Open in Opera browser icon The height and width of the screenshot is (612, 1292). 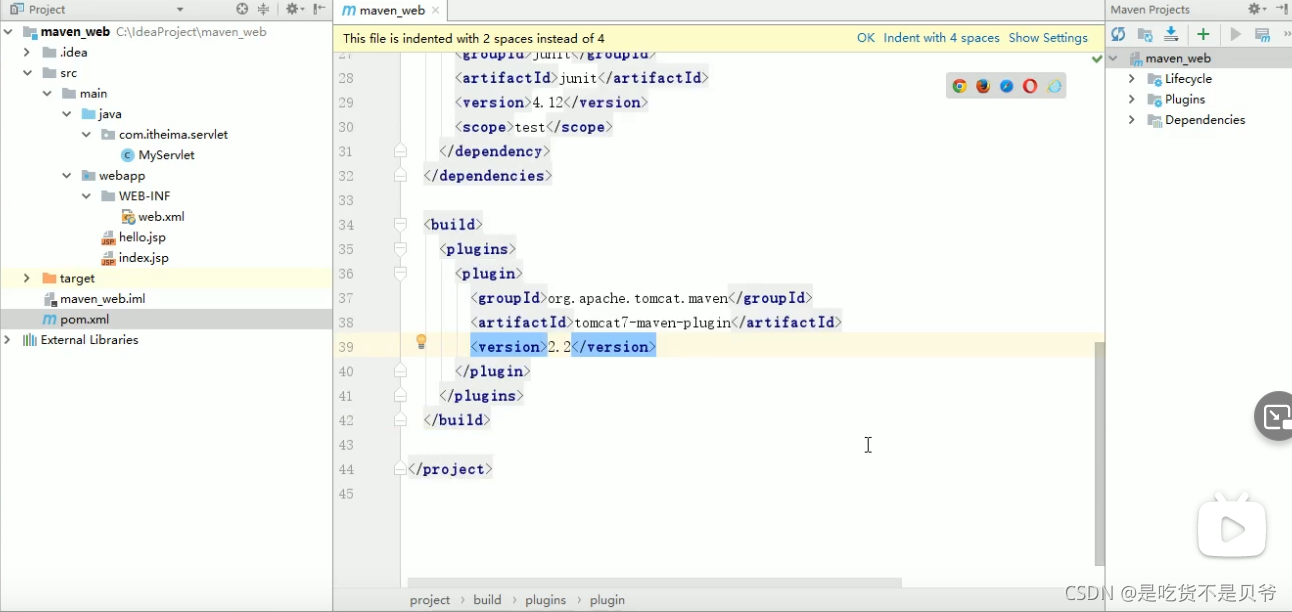point(1030,86)
